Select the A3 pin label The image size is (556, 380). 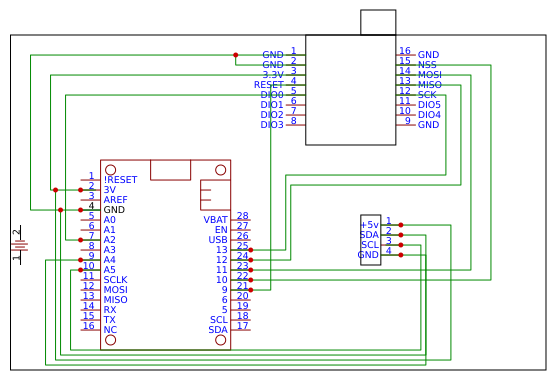(x=109, y=250)
